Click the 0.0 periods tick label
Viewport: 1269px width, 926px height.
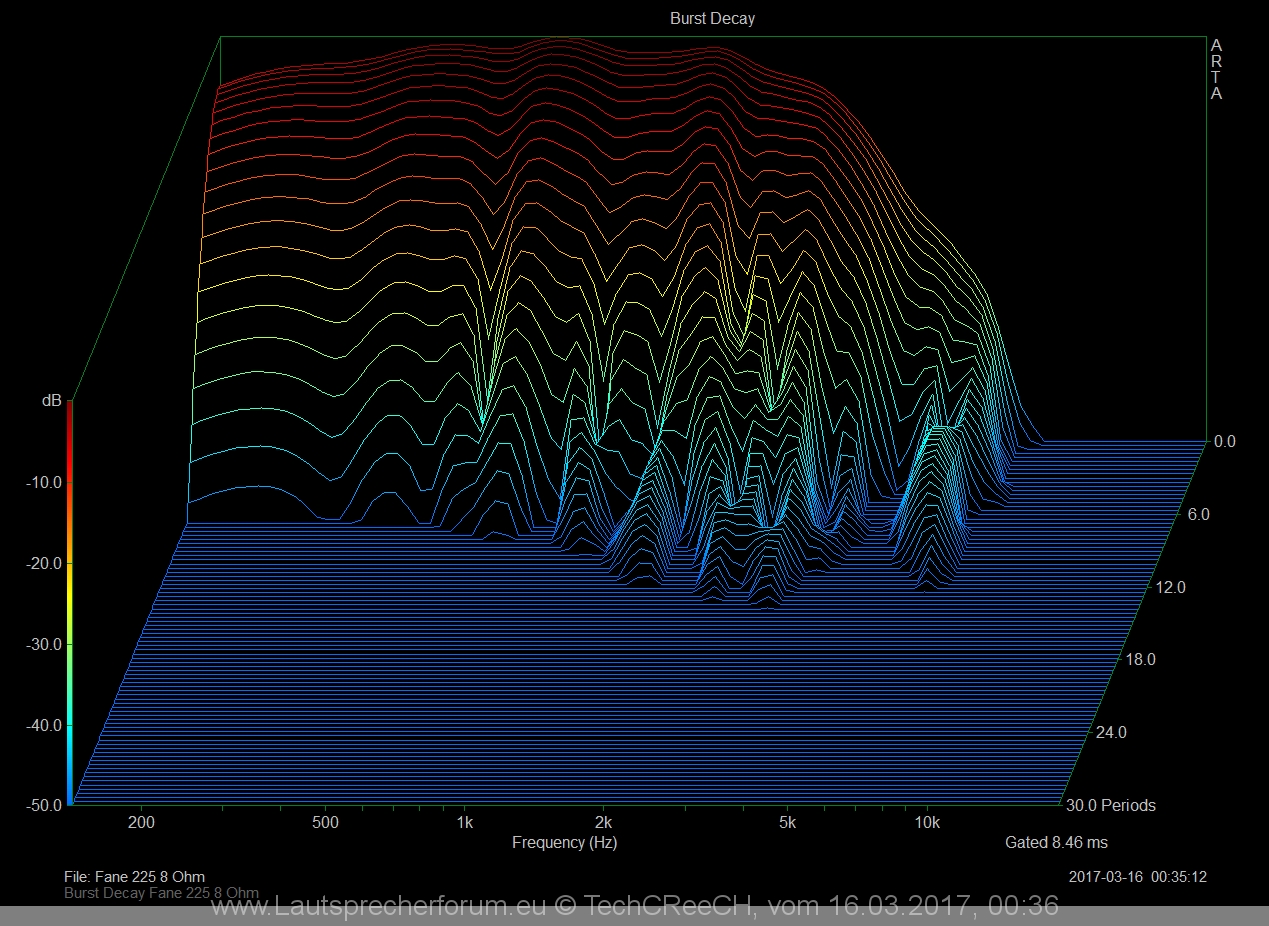1225,441
